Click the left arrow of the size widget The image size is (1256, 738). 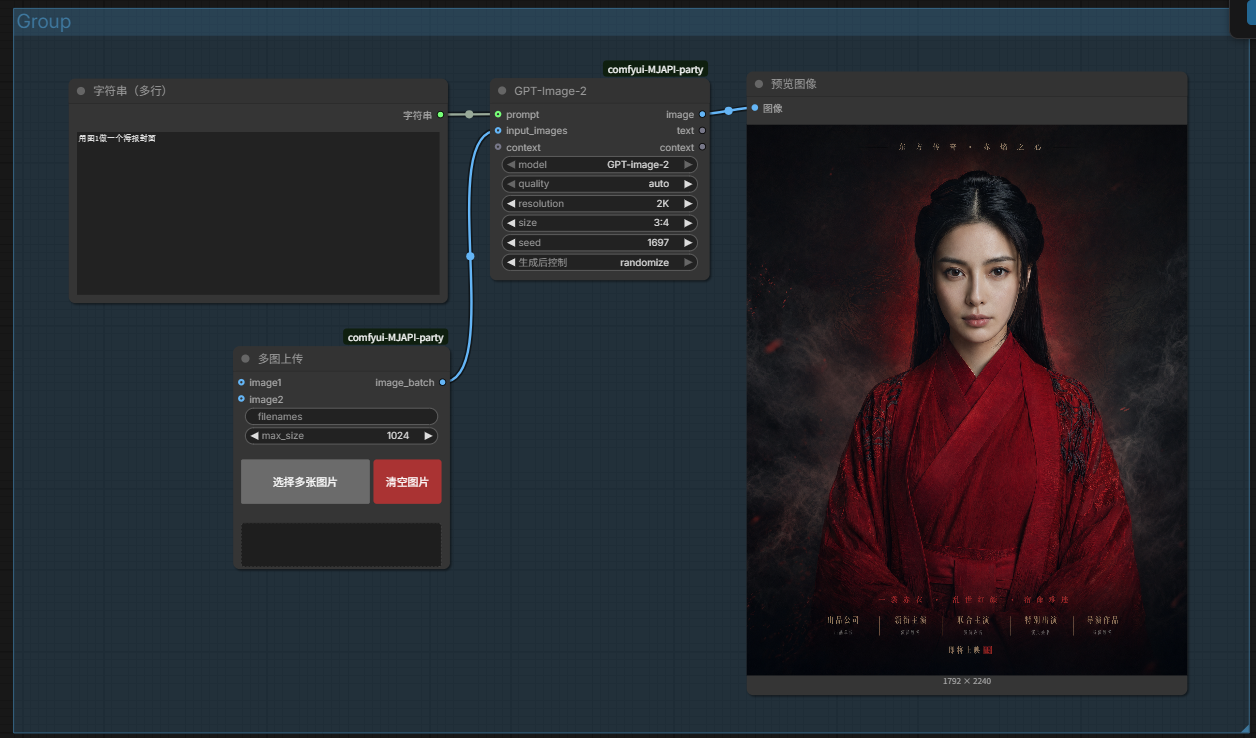pyautogui.click(x=511, y=223)
